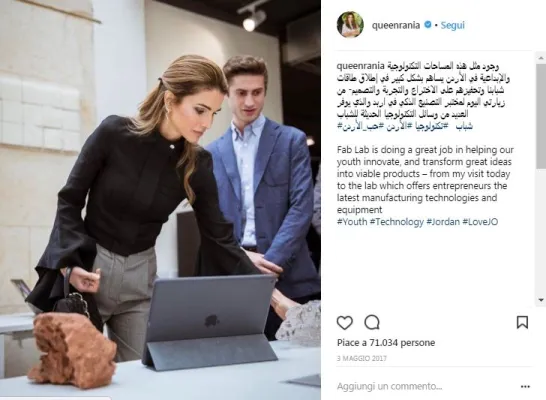View likes list 'Piace a 71.034 persone'

(x=386, y=343)
